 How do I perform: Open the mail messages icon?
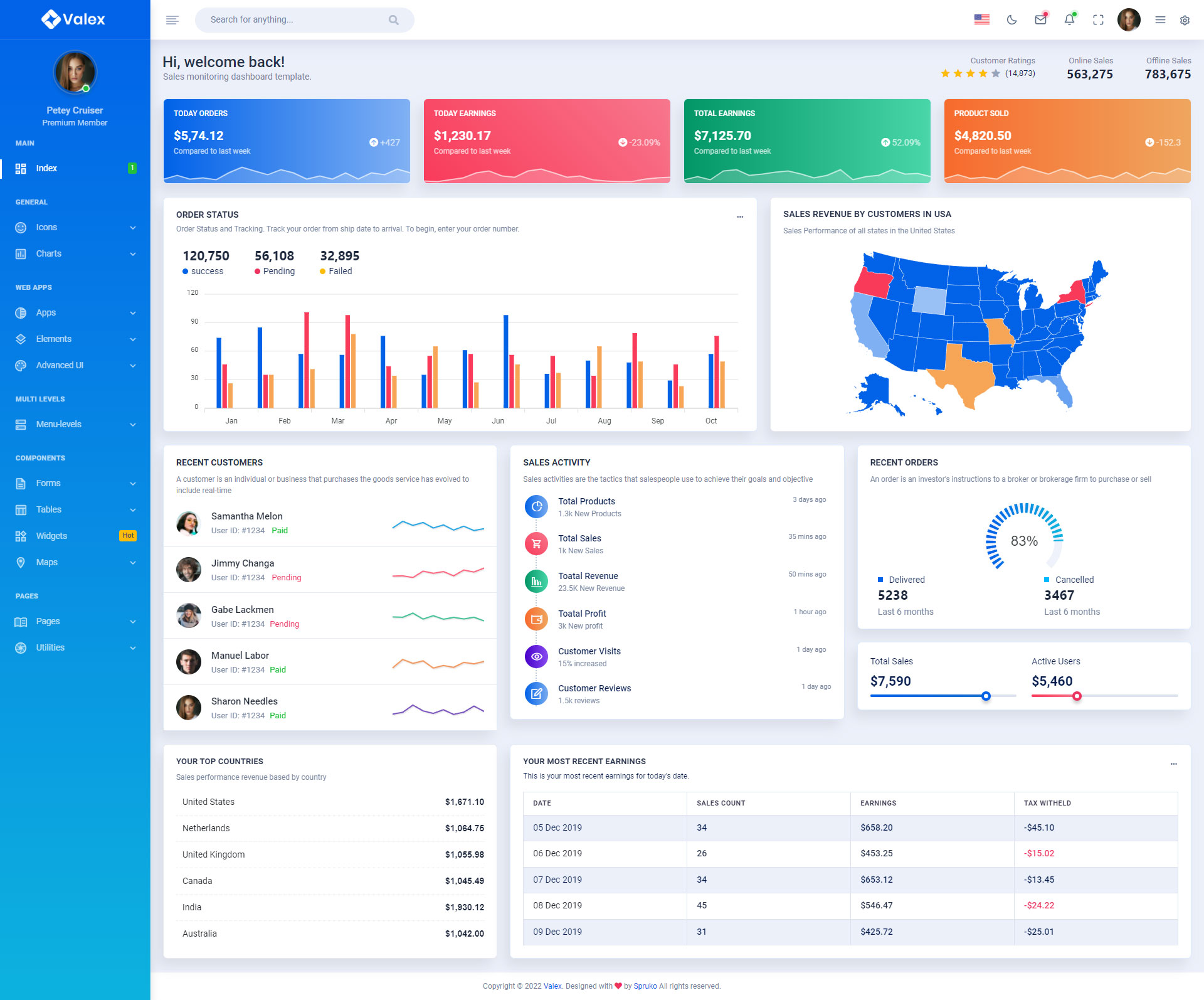point(1040,20)
